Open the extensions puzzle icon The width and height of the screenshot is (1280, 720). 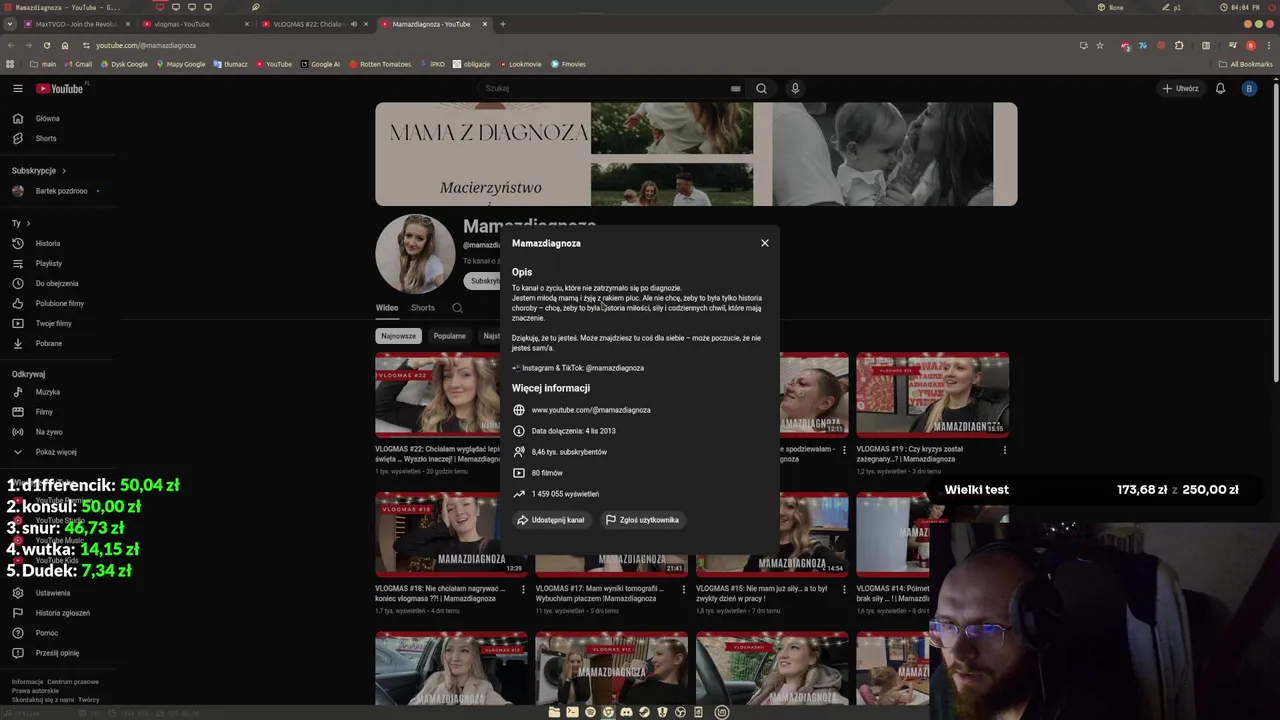1179,45
